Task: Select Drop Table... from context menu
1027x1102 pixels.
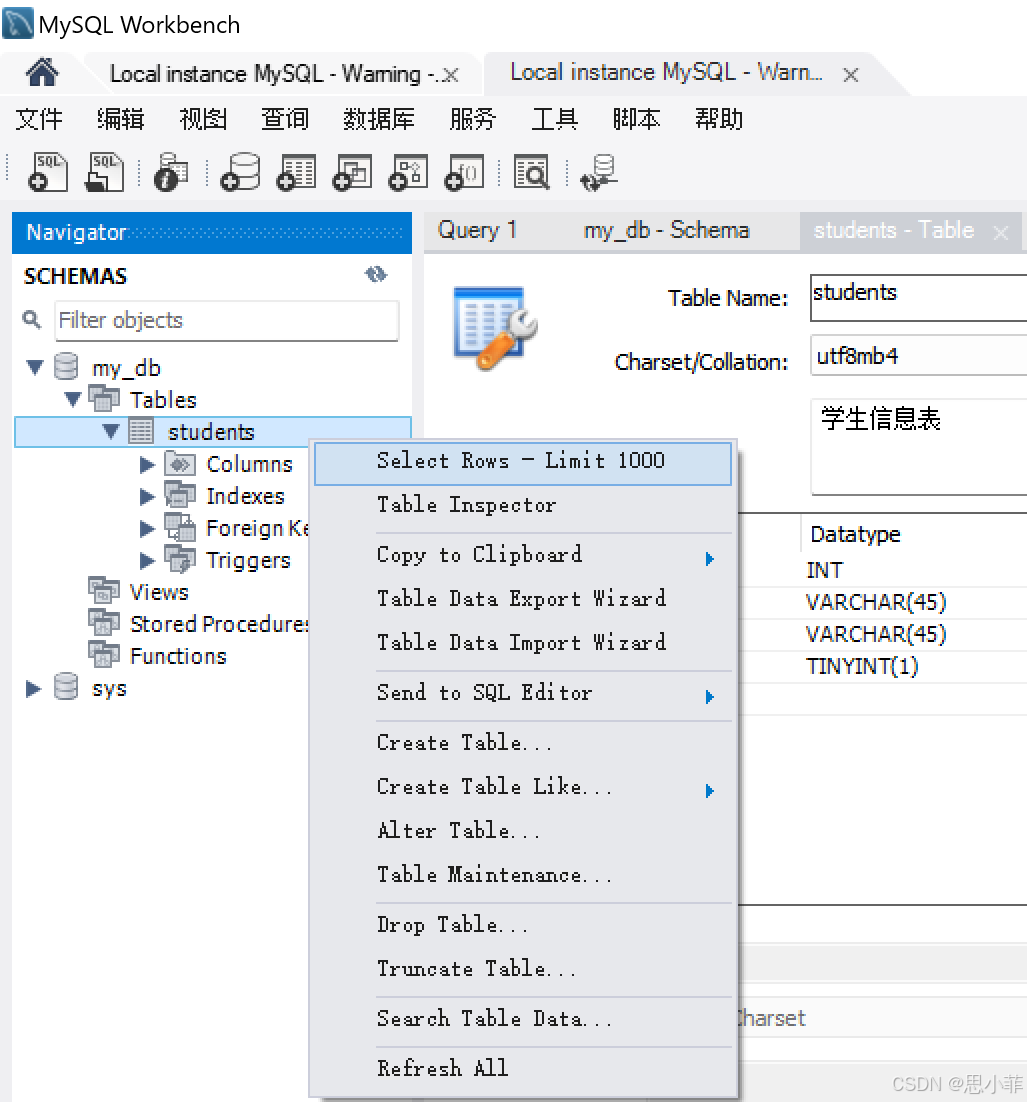Action: 452,925
